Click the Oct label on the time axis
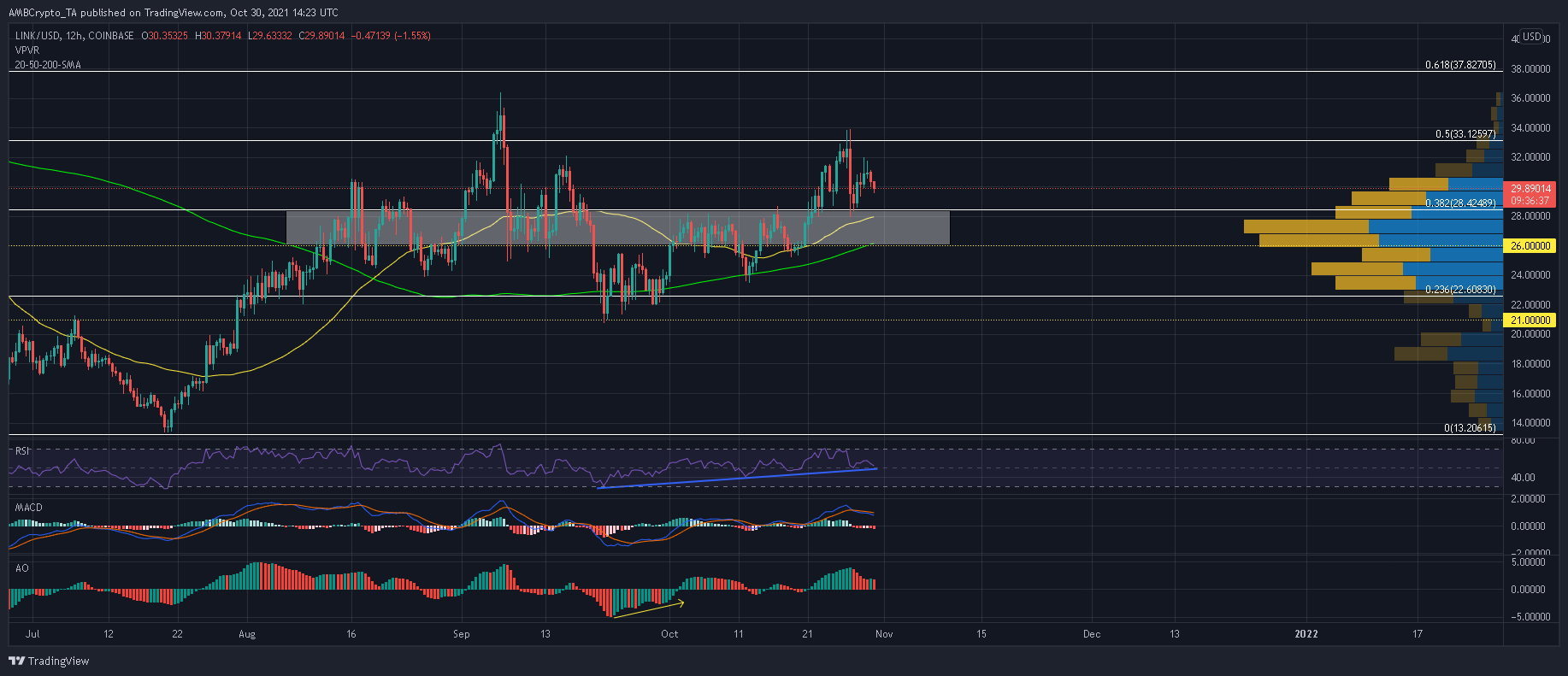This screenshot has height=676, width=1568. click(x=669, y=634)
